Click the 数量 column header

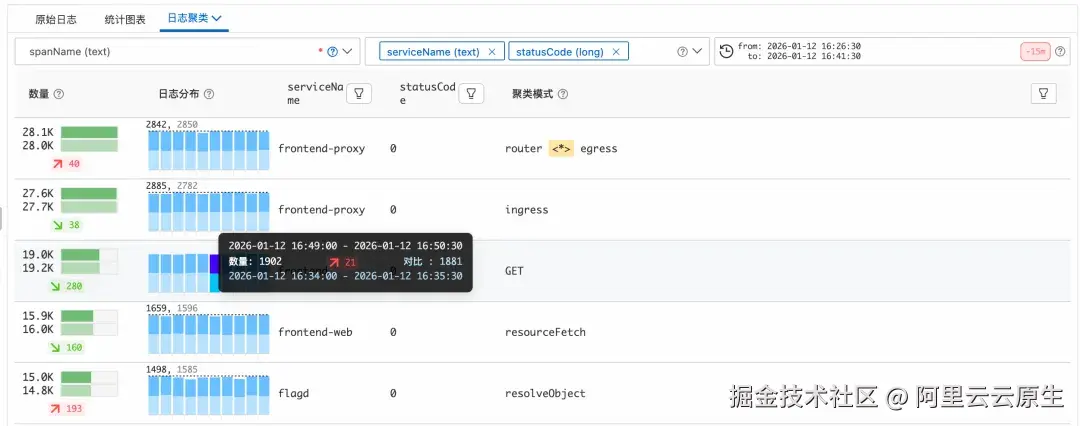click(x=39, y=94)
